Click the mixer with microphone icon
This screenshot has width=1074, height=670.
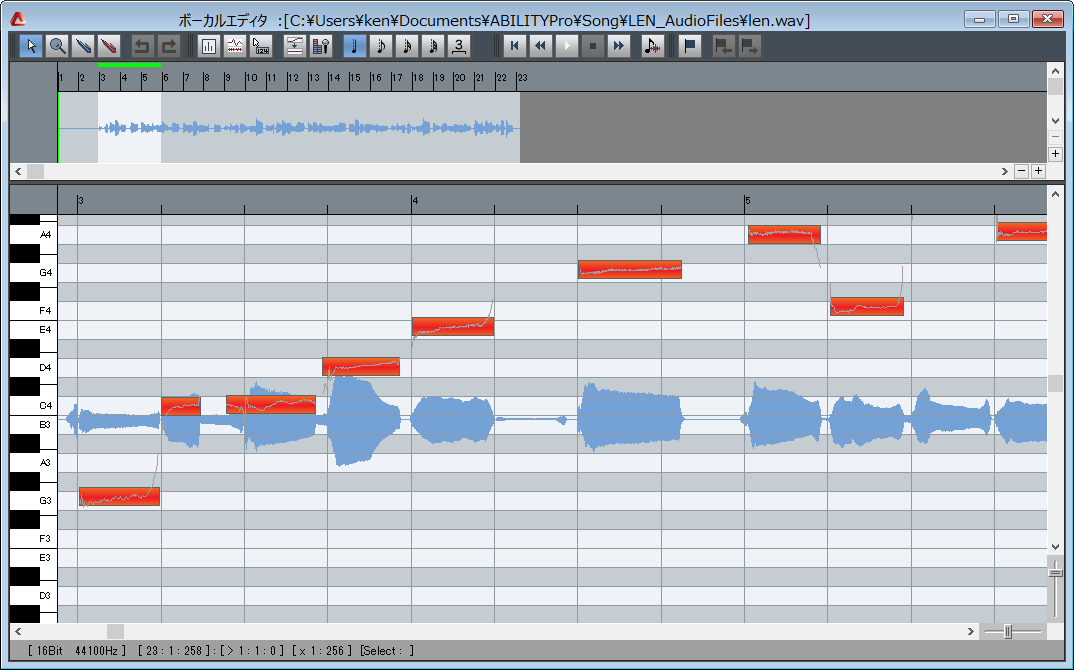321,46
